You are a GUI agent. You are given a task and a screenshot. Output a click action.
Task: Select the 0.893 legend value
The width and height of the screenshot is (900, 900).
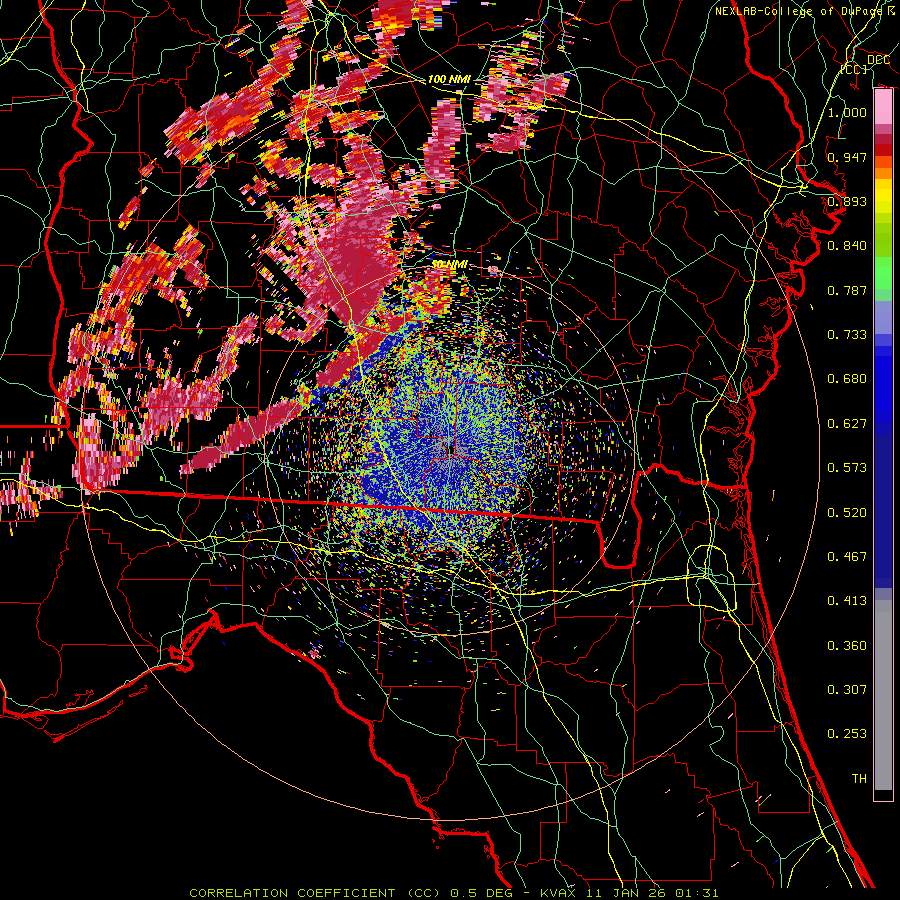click(847, 201)
